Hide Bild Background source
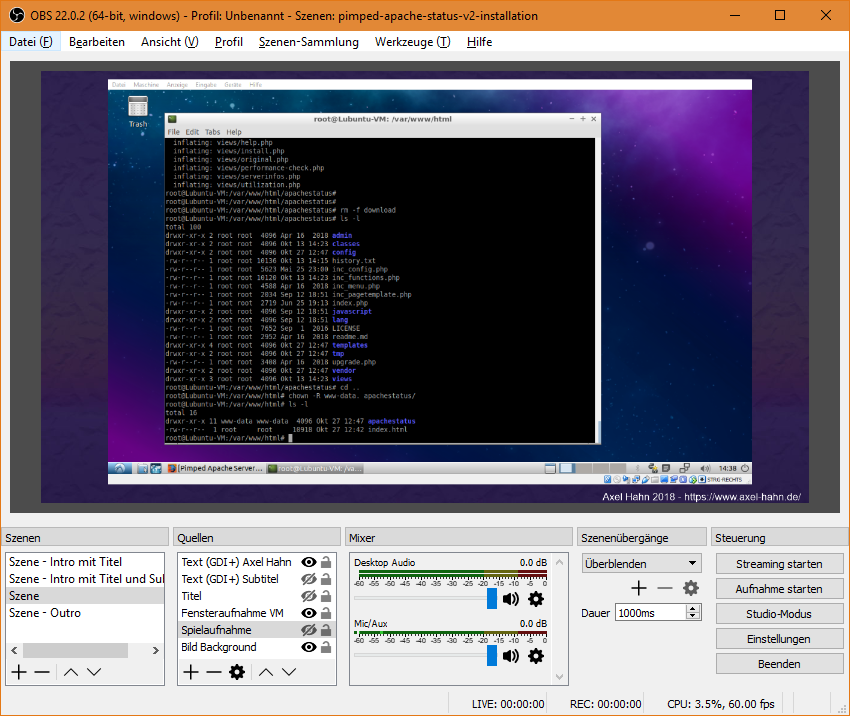 pyautogui.click(x=309, y=647)
